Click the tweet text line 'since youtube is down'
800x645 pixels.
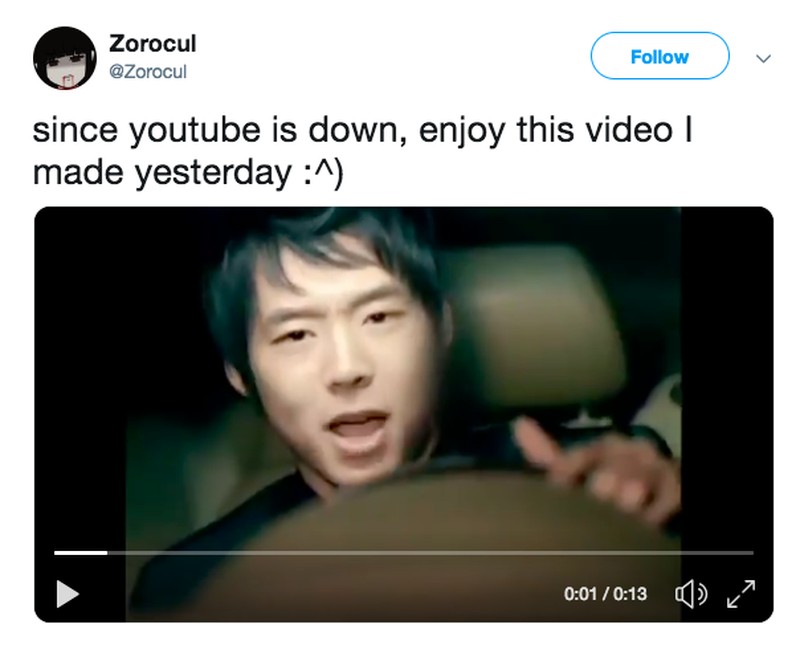pyautogui.click(x=215, y=130)
